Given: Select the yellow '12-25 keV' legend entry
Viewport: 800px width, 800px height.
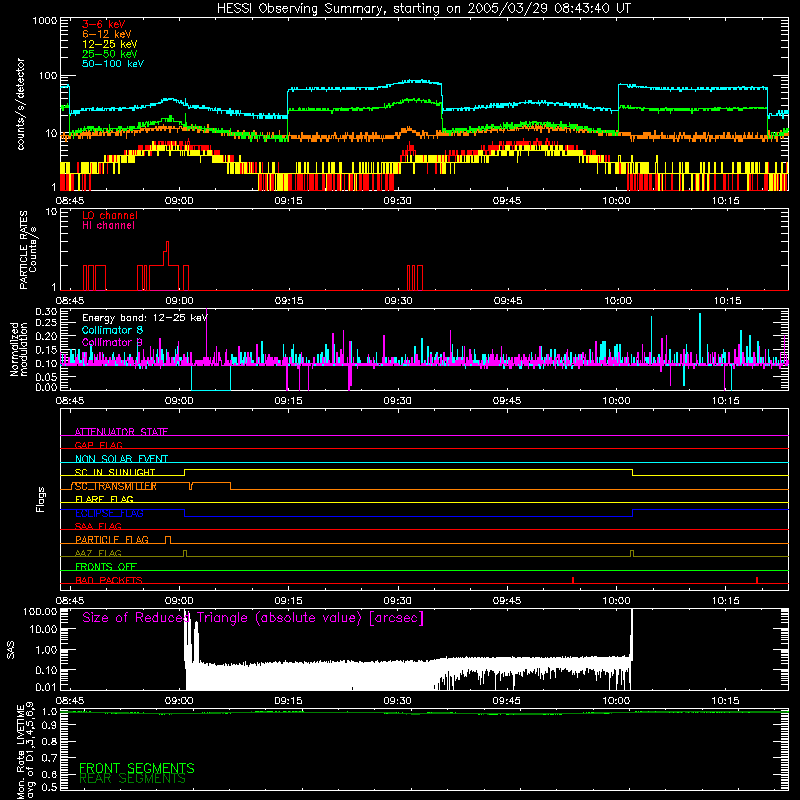Looking at the screenshot, I should [x=110, y=44].
